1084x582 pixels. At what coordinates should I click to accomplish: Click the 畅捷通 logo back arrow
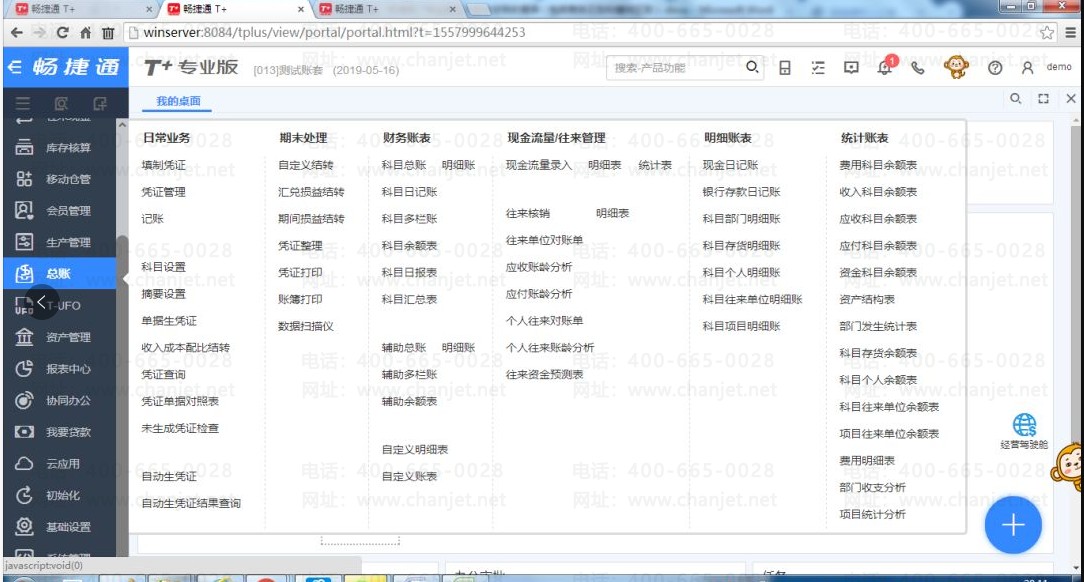pos(15,67)
